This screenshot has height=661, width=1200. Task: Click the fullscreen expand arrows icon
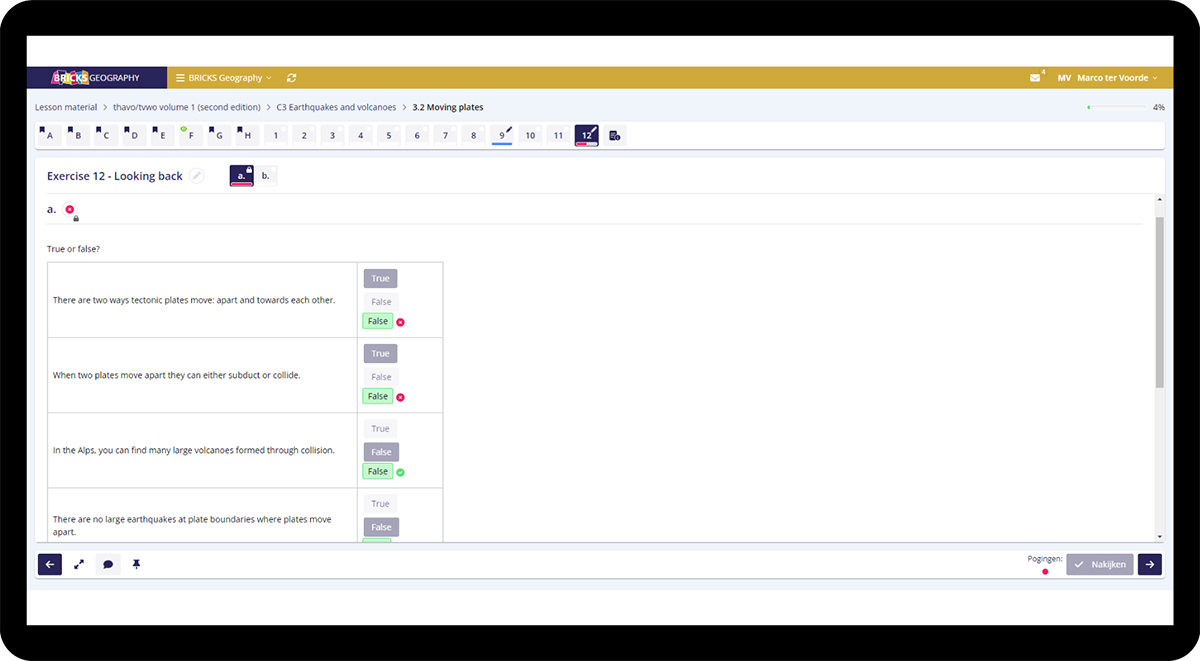(79, 564)
